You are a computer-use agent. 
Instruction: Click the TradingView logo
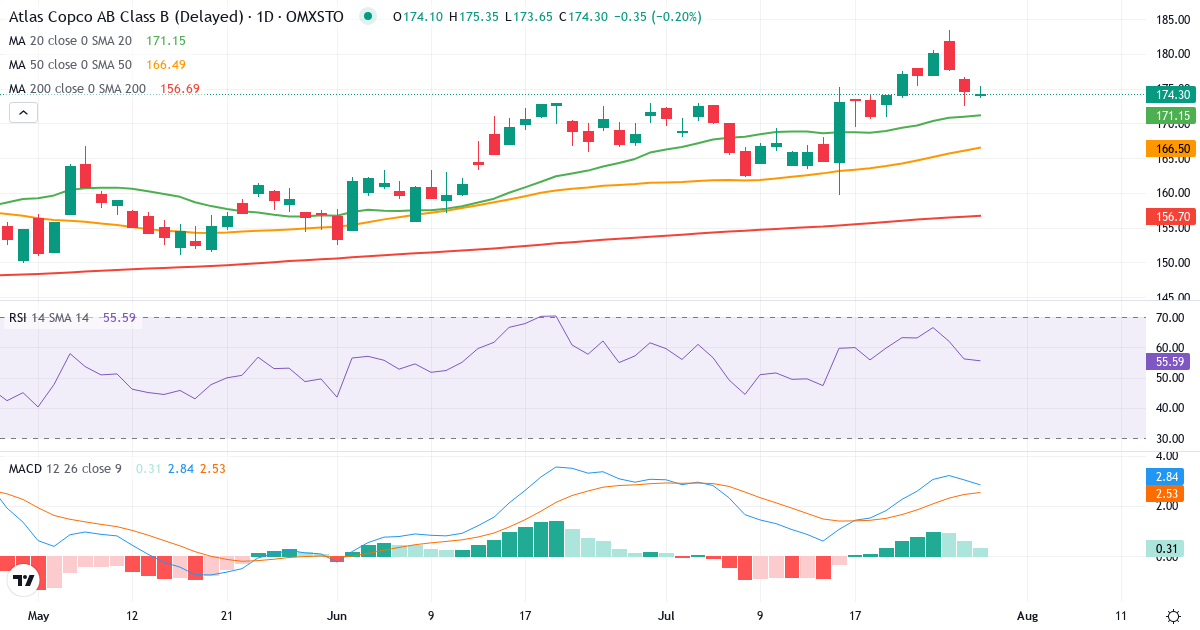pyautogui.click(x=24, y=580)
